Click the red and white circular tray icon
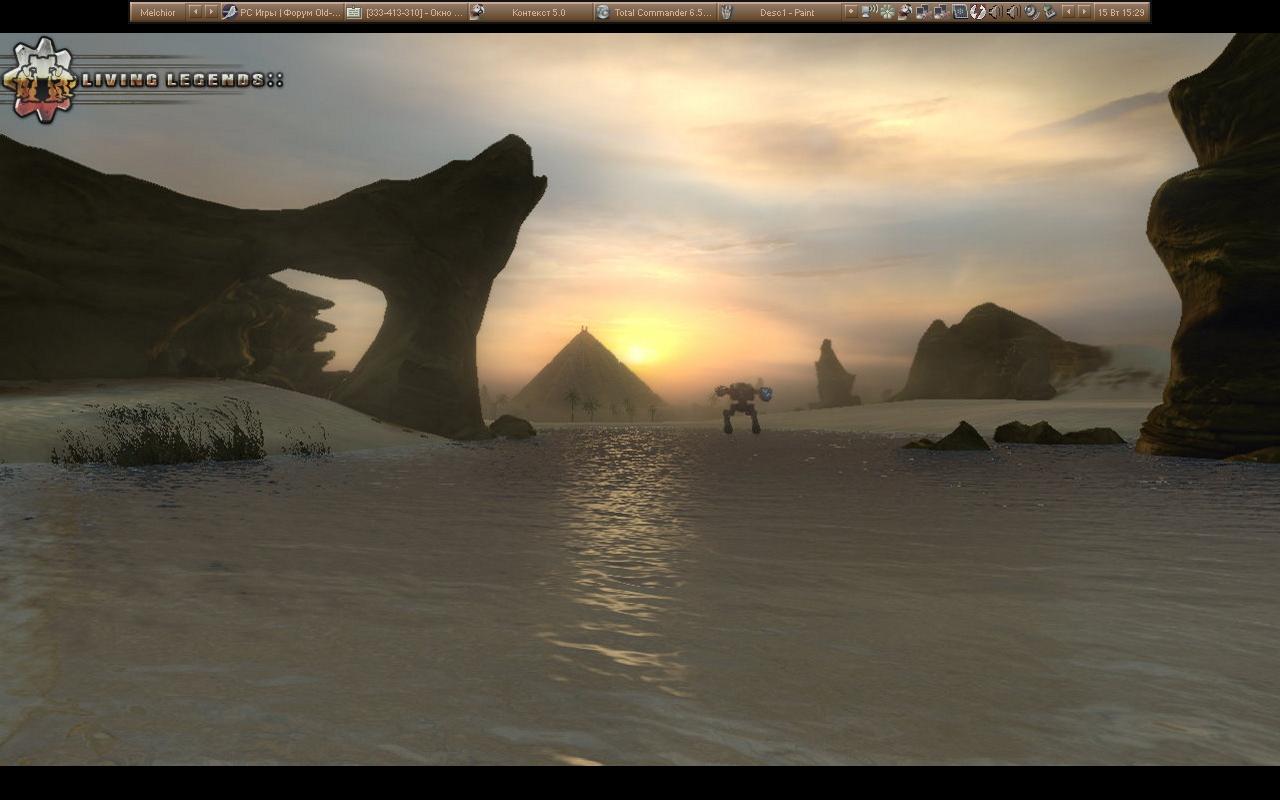The image size is (1280, 800). pos(978,12)
